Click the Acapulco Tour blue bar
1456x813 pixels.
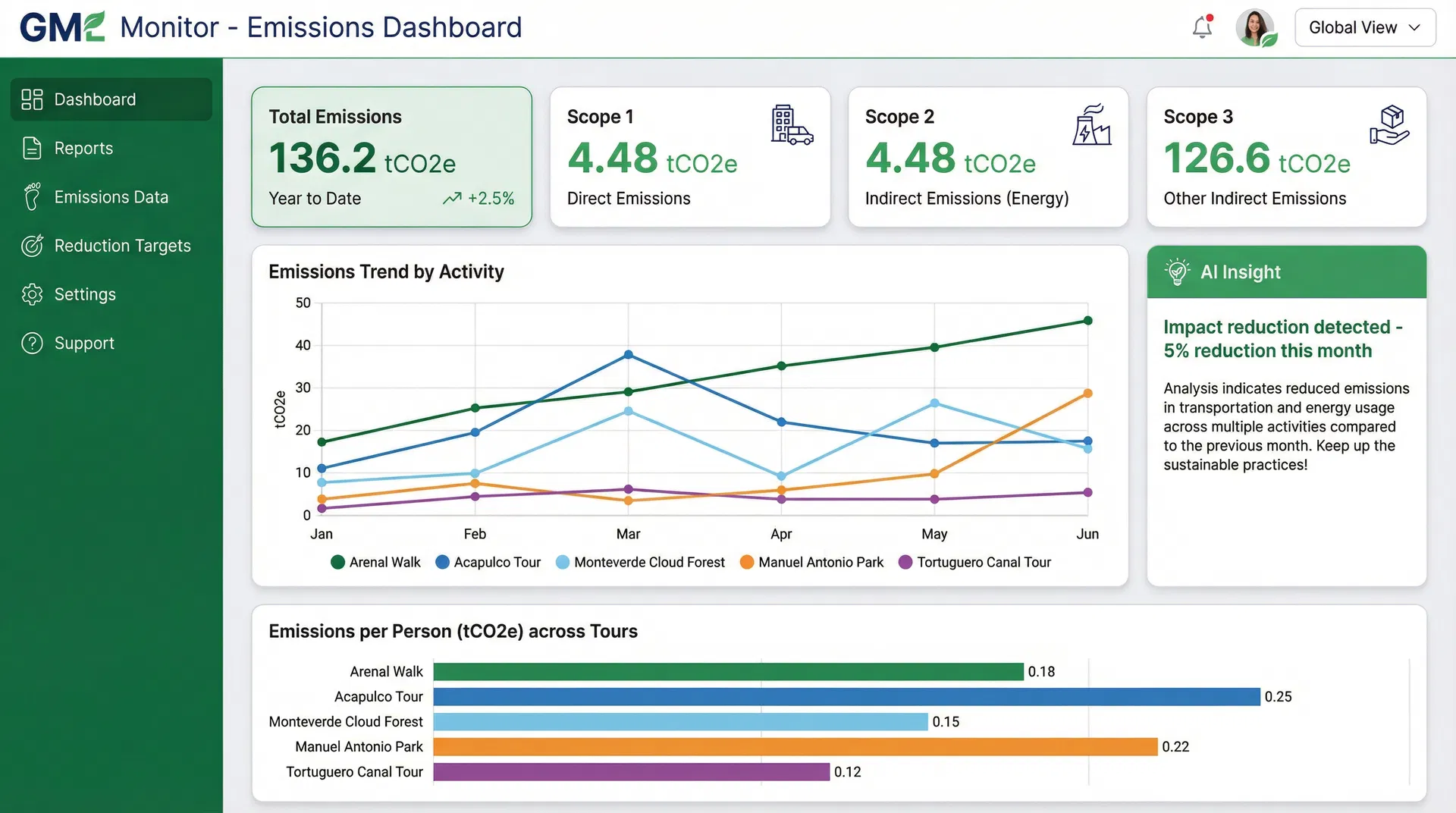(846, 696)
